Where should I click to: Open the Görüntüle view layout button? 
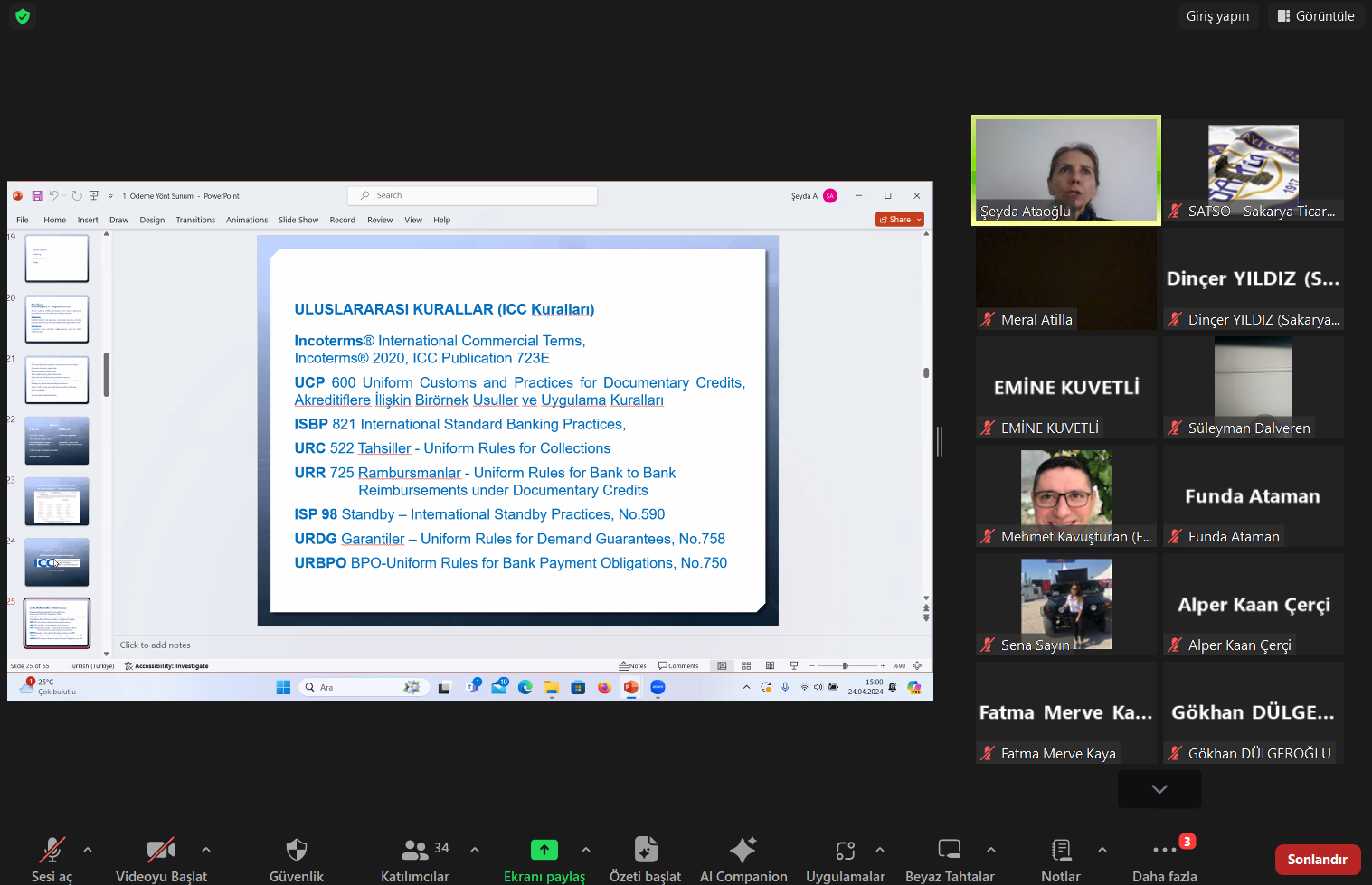(x=1316, y=16)
